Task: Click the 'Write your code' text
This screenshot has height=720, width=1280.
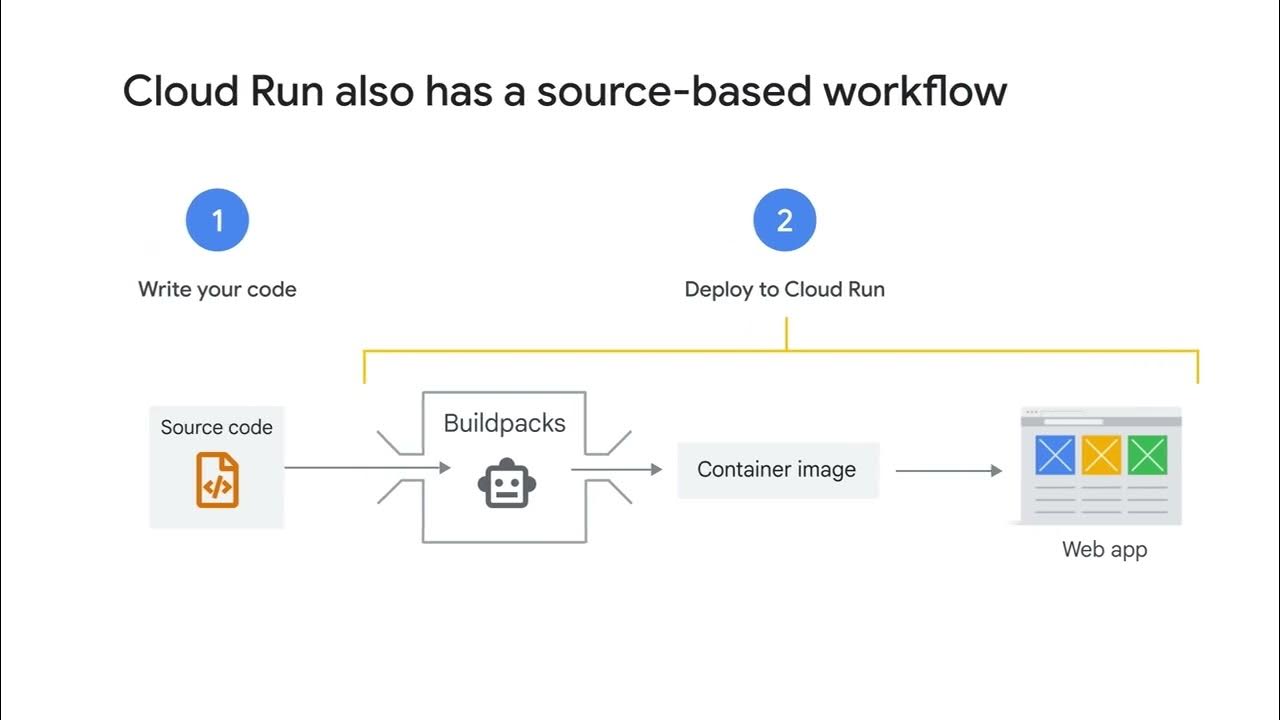Action: 217,290
